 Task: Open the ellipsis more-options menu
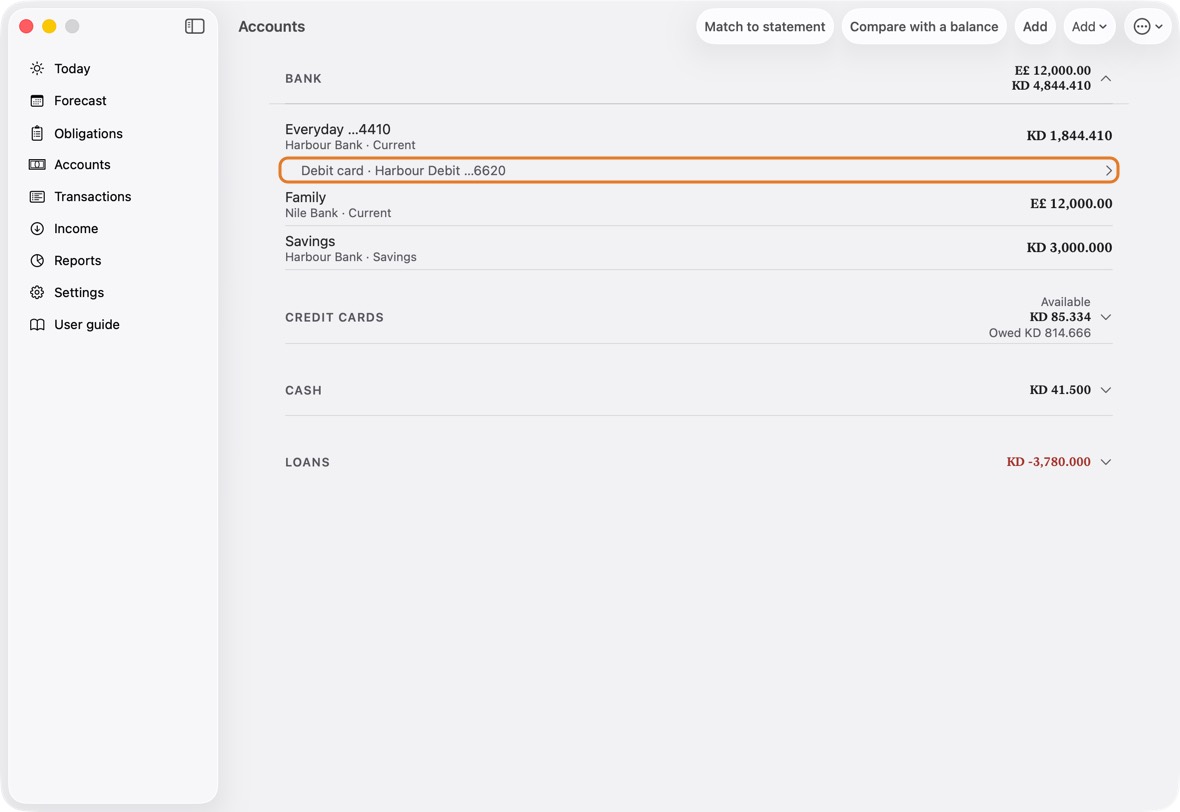1148,26
